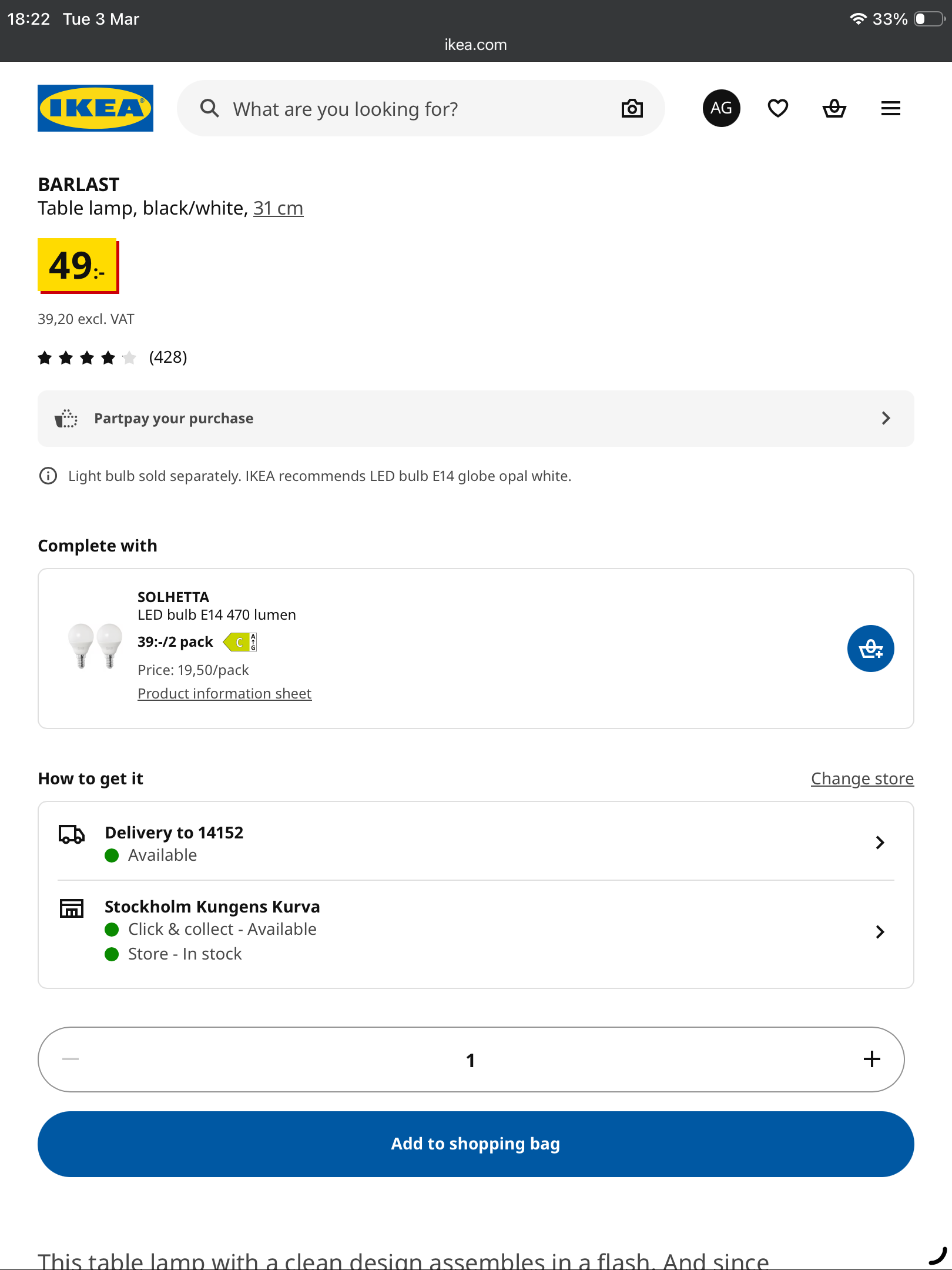This screenshot has height=1270, width=952.
Task: Click Add to shopping bag button
Action: click(x=476, y=1144)
